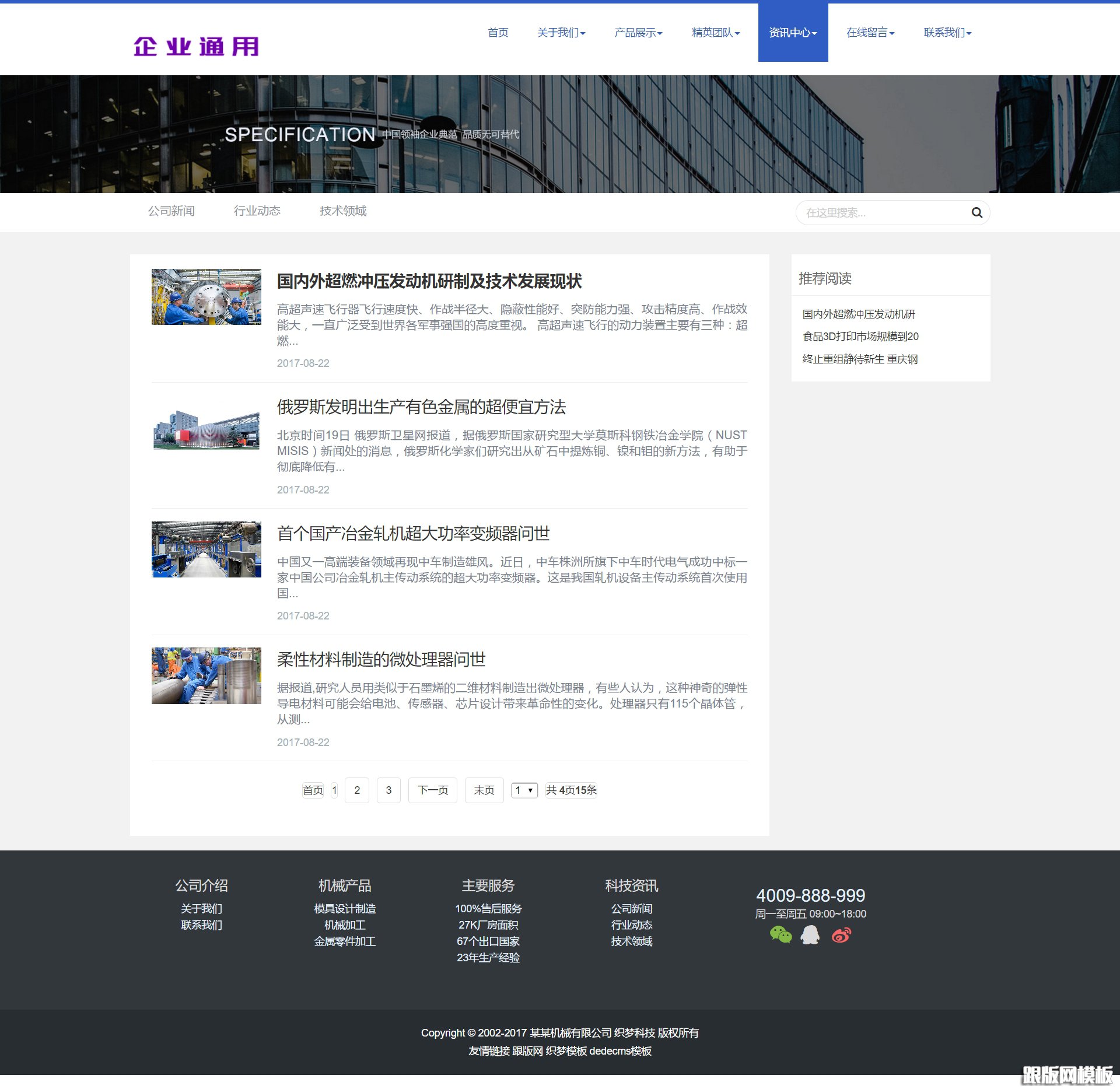Go to 首页 in top navigation
Screen dimensions: 1120x1089
coord(498,33)
